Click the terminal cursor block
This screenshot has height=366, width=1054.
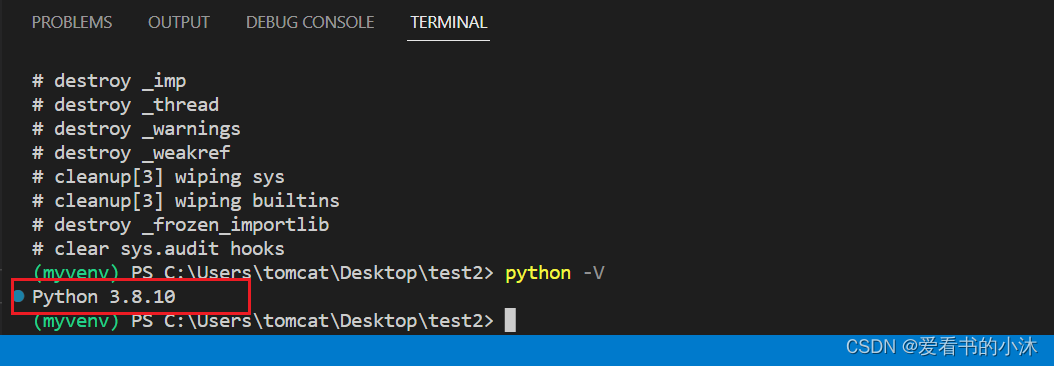[510, 320]
